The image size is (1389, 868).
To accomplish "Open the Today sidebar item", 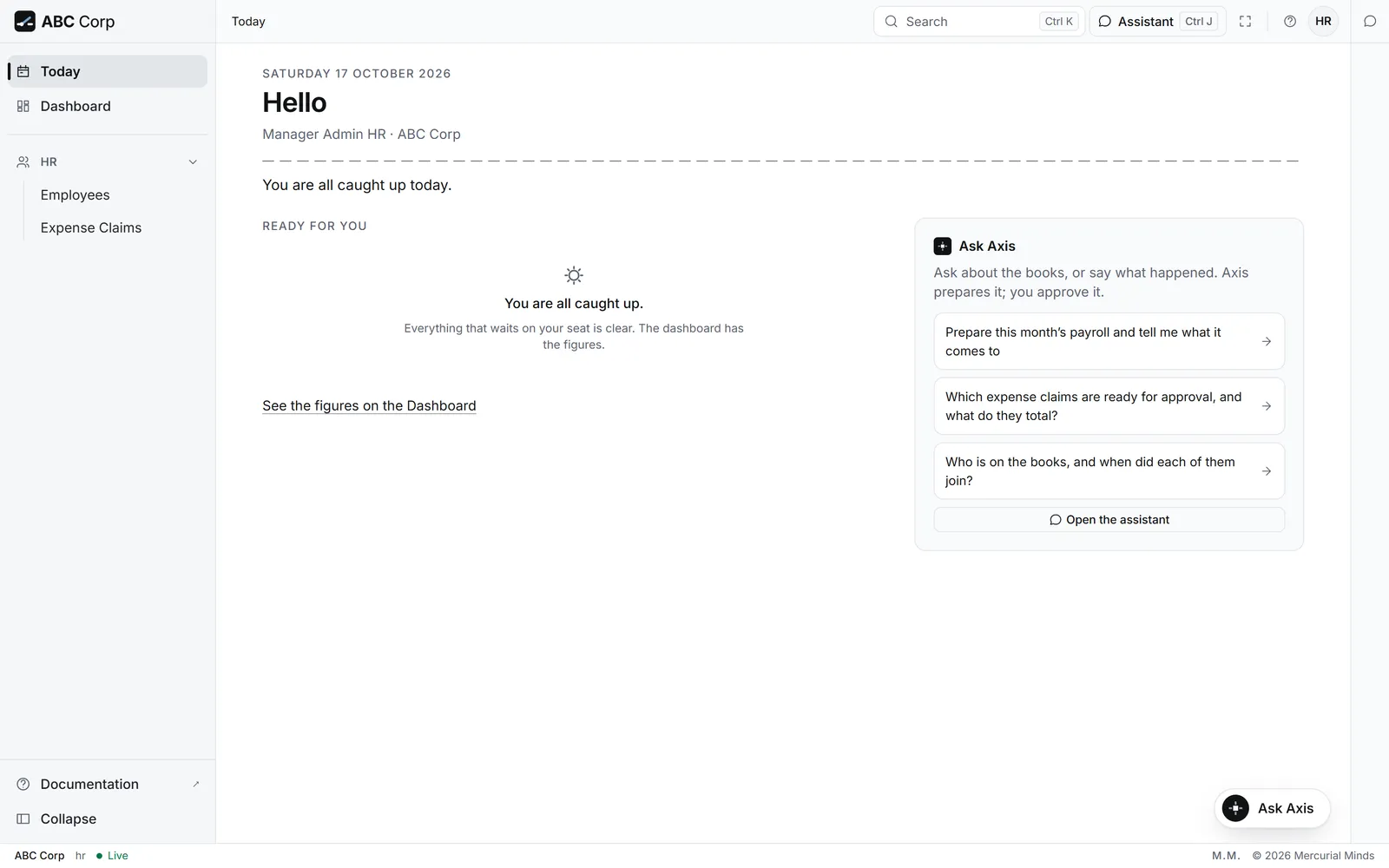I will coord(108,71).
